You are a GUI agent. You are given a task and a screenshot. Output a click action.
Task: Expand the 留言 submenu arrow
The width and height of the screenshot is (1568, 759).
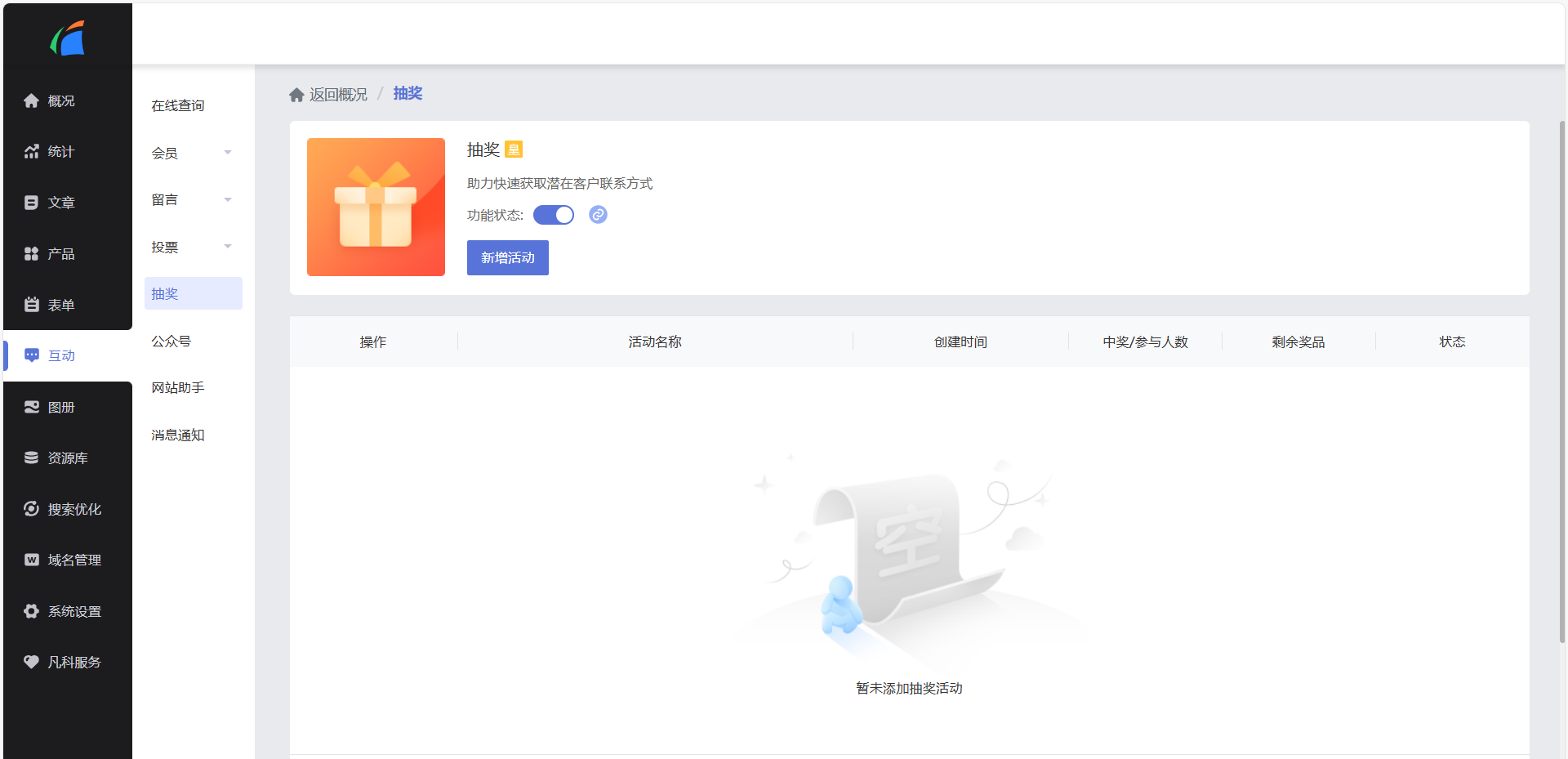(228, 199)
